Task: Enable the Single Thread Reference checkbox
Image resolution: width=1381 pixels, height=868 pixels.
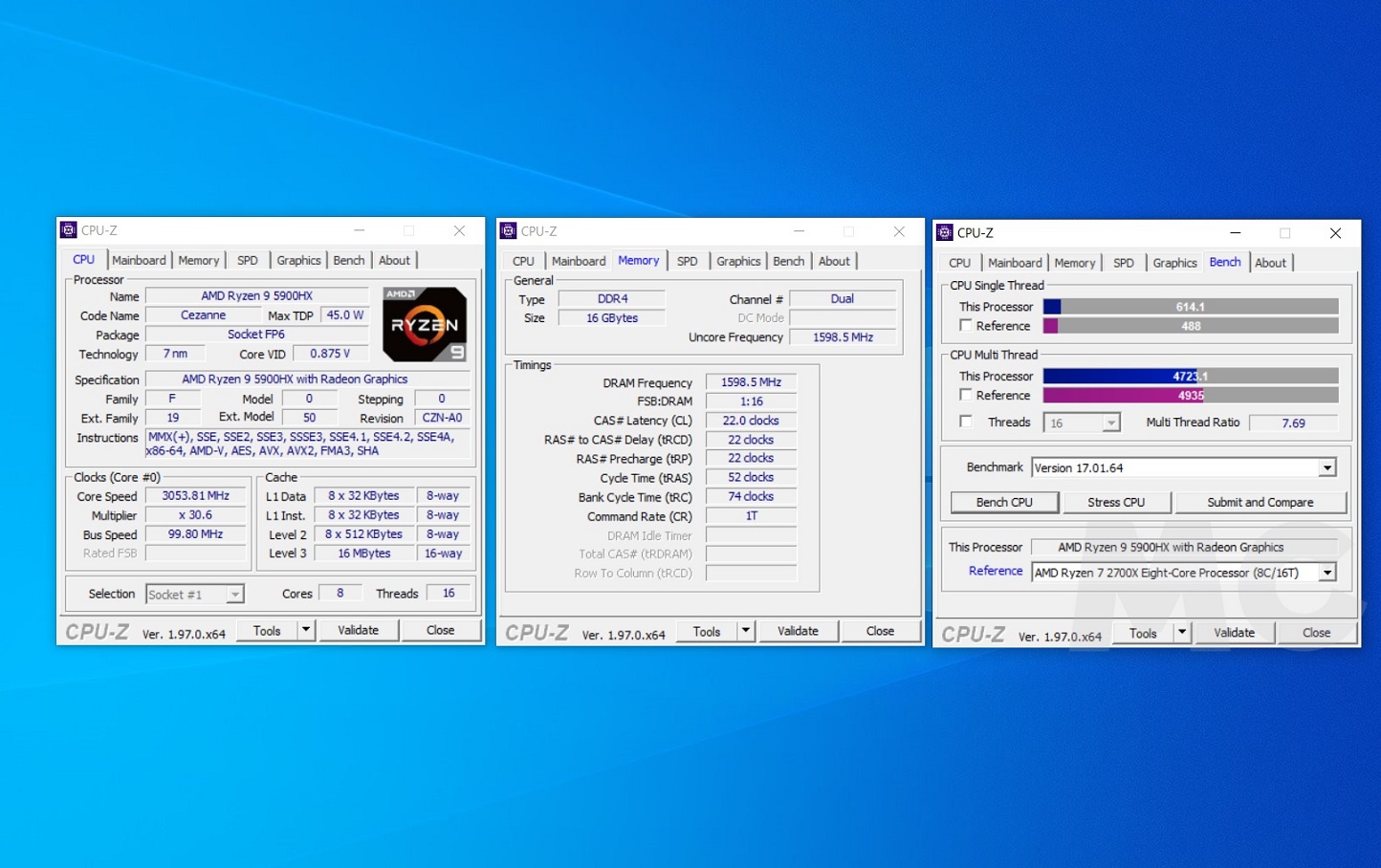Action: click(x=966, y=326)
